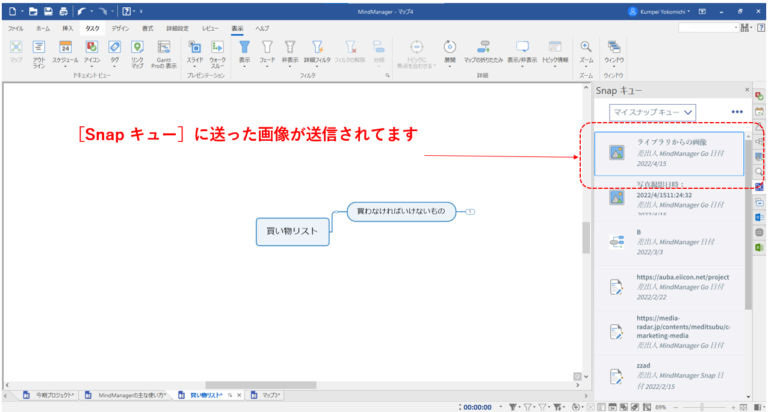The height and width of the screenshot is (412, 768).
Task: Click the Zoom (ズーム) magnifier icon
Action: [586, 47]
